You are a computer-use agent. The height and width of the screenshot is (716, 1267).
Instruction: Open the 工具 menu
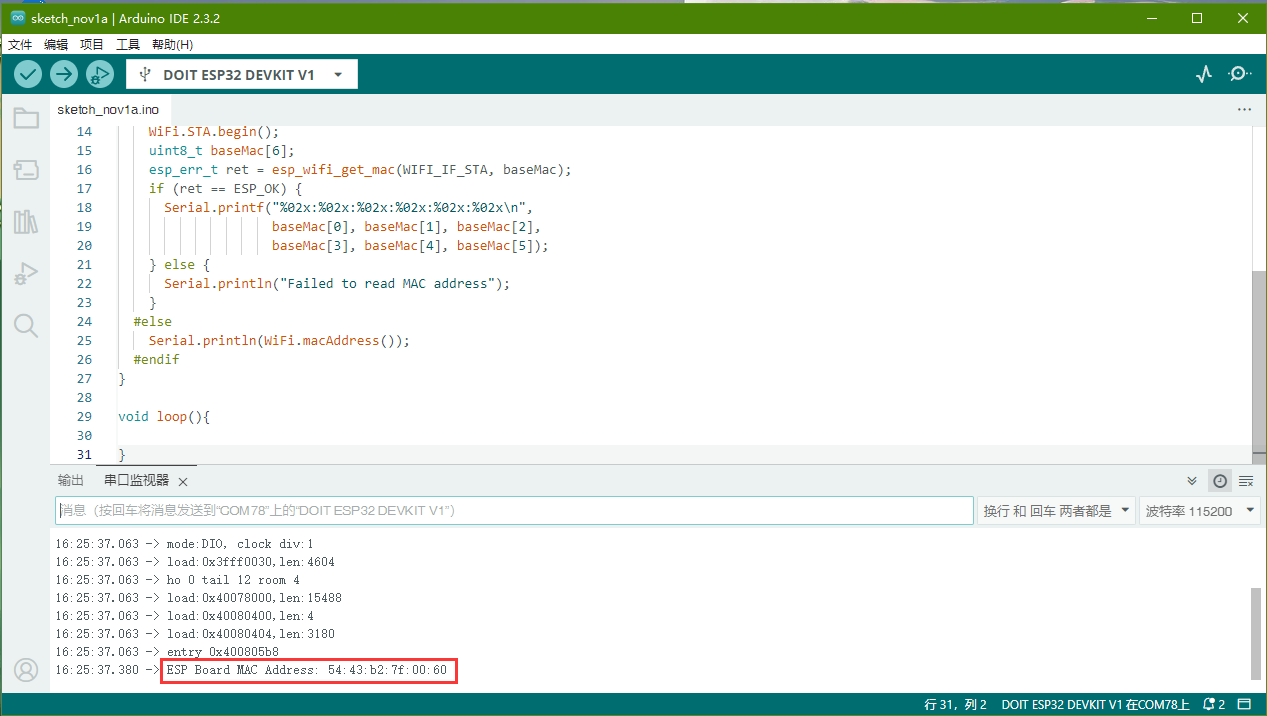click(x=128, y=45)
